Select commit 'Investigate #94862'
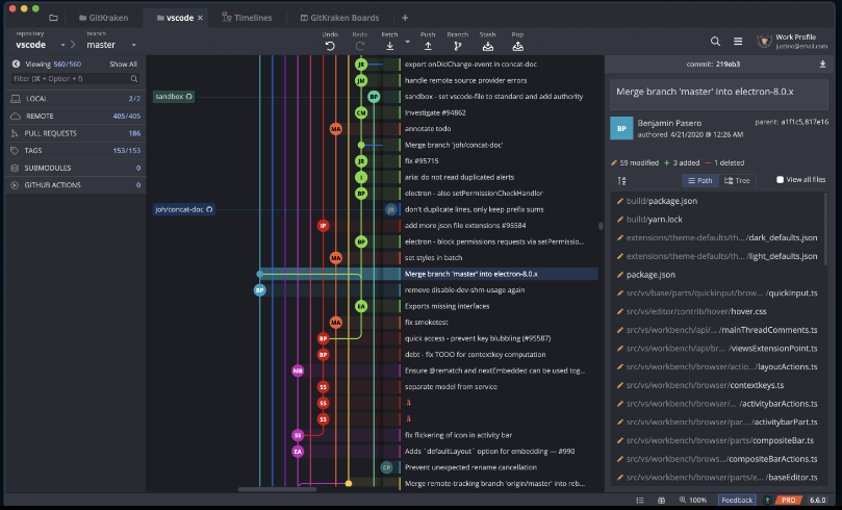This screenshot has width=842, height=510. pos(435,113)
